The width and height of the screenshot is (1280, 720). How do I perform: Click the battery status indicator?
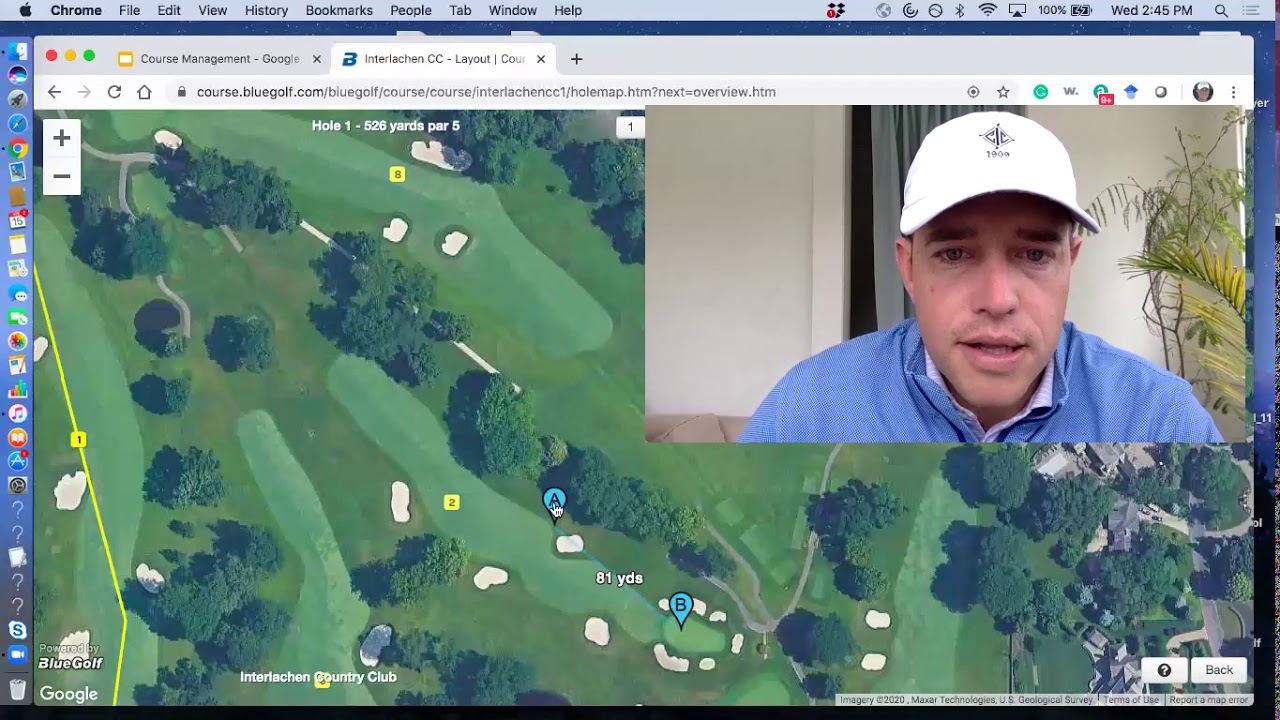coord(1066,10)
